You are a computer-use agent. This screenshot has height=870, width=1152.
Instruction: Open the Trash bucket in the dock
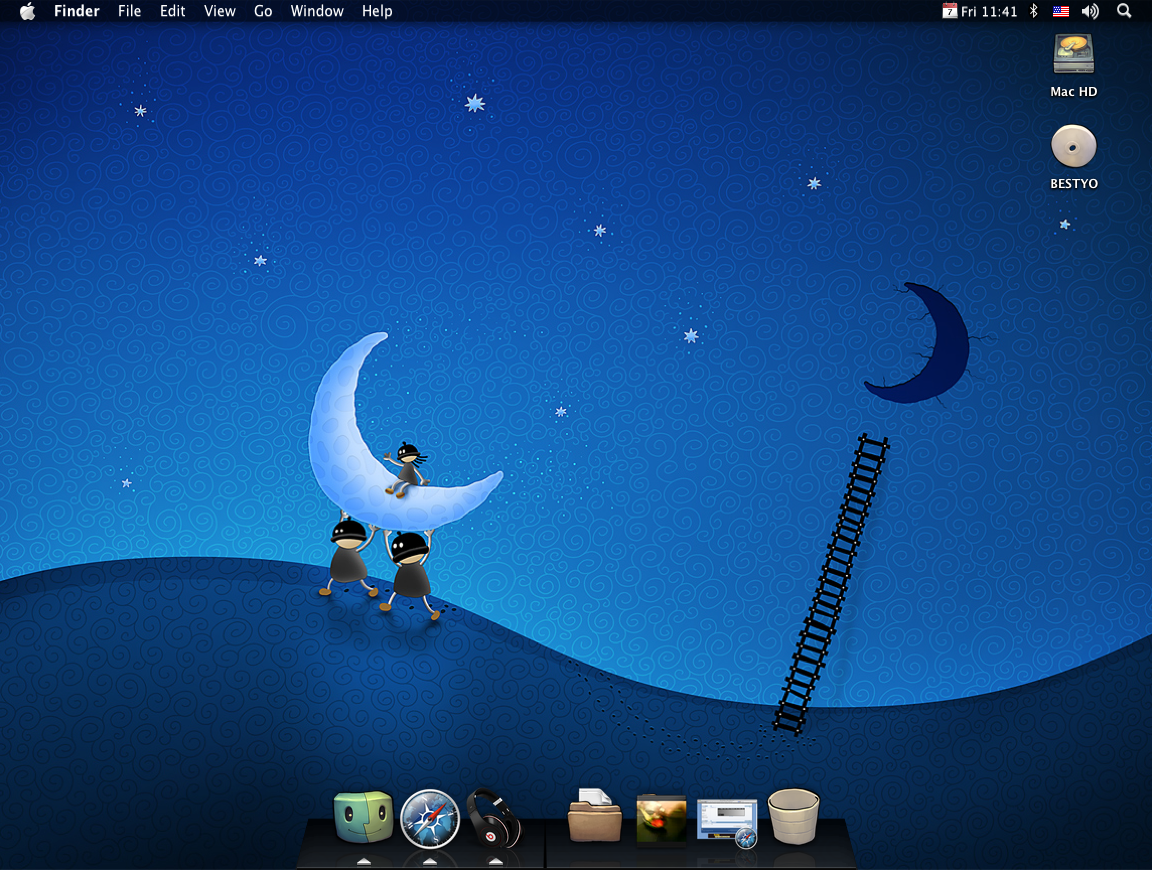click(794, 817)
